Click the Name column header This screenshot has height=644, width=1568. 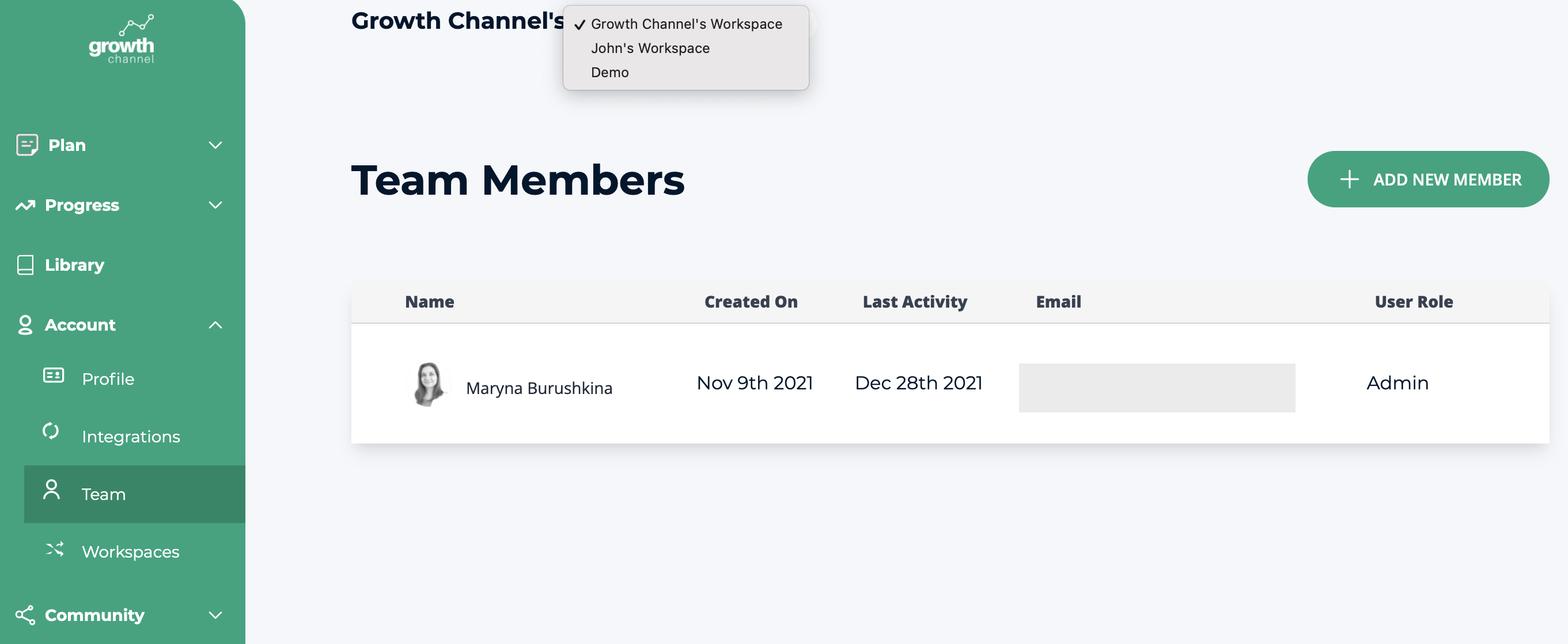tap(429, 301)
